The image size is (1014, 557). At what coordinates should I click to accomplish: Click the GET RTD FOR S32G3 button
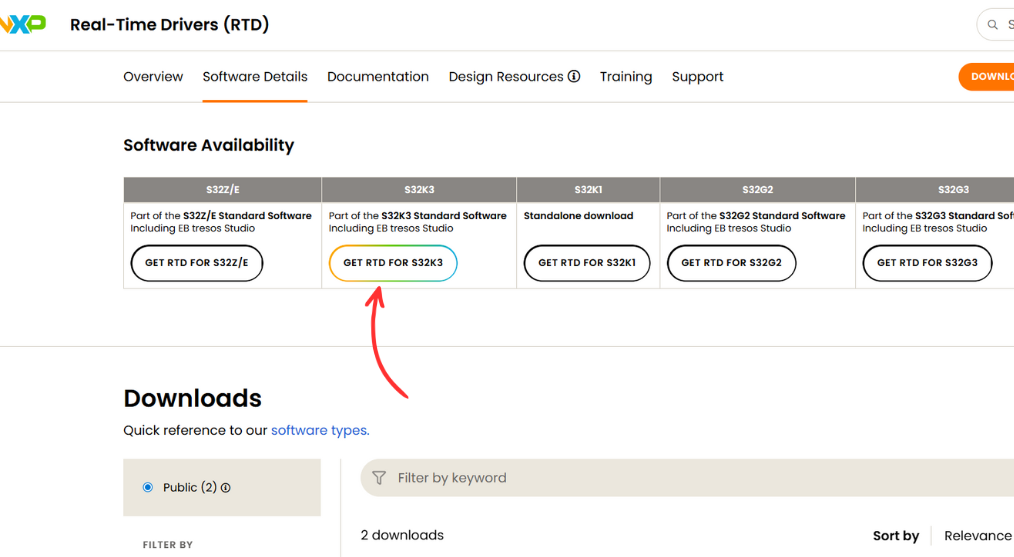point(927,263)
